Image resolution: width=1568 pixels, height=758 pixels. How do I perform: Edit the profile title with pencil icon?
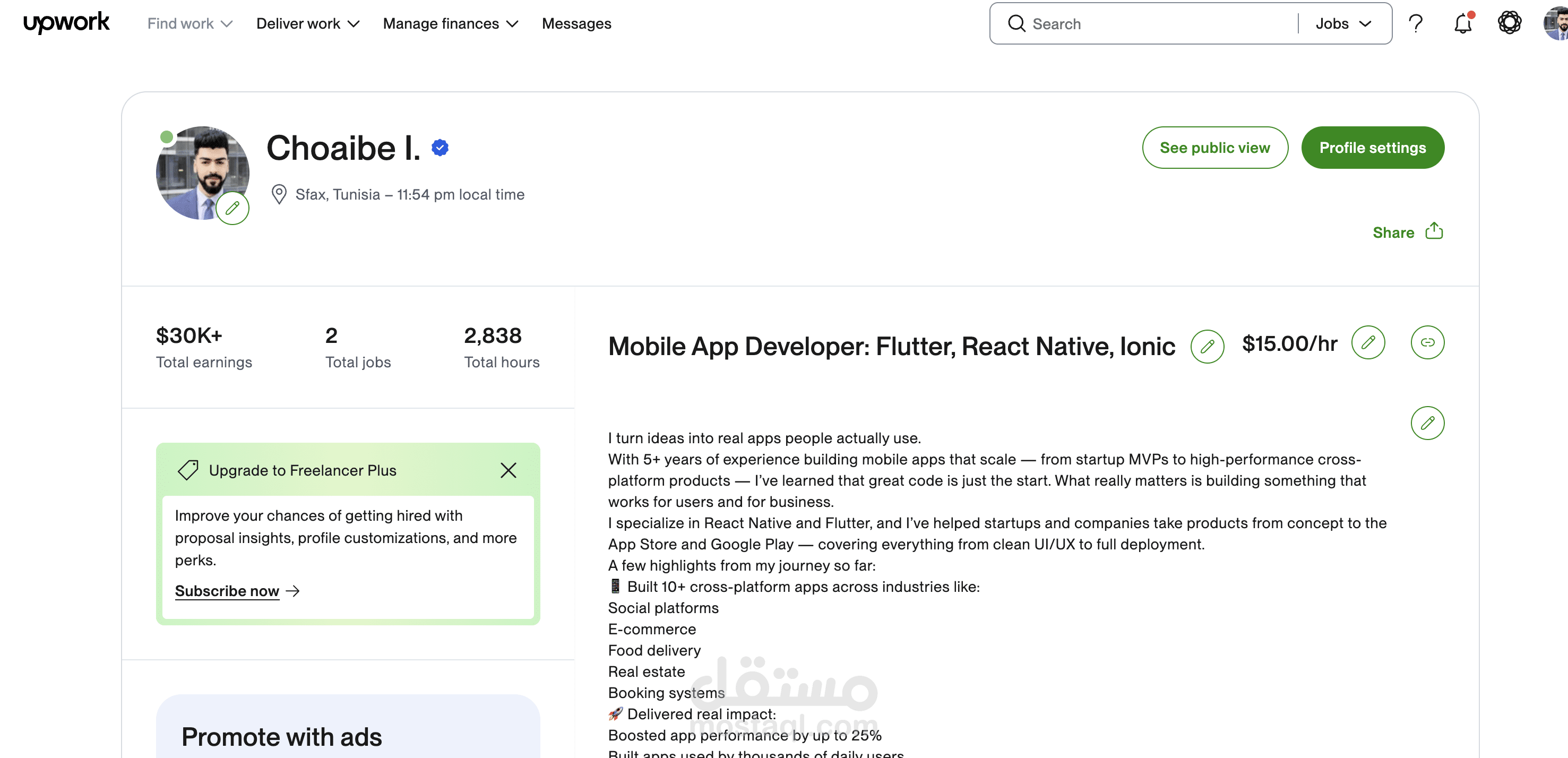click(1207, 347)
